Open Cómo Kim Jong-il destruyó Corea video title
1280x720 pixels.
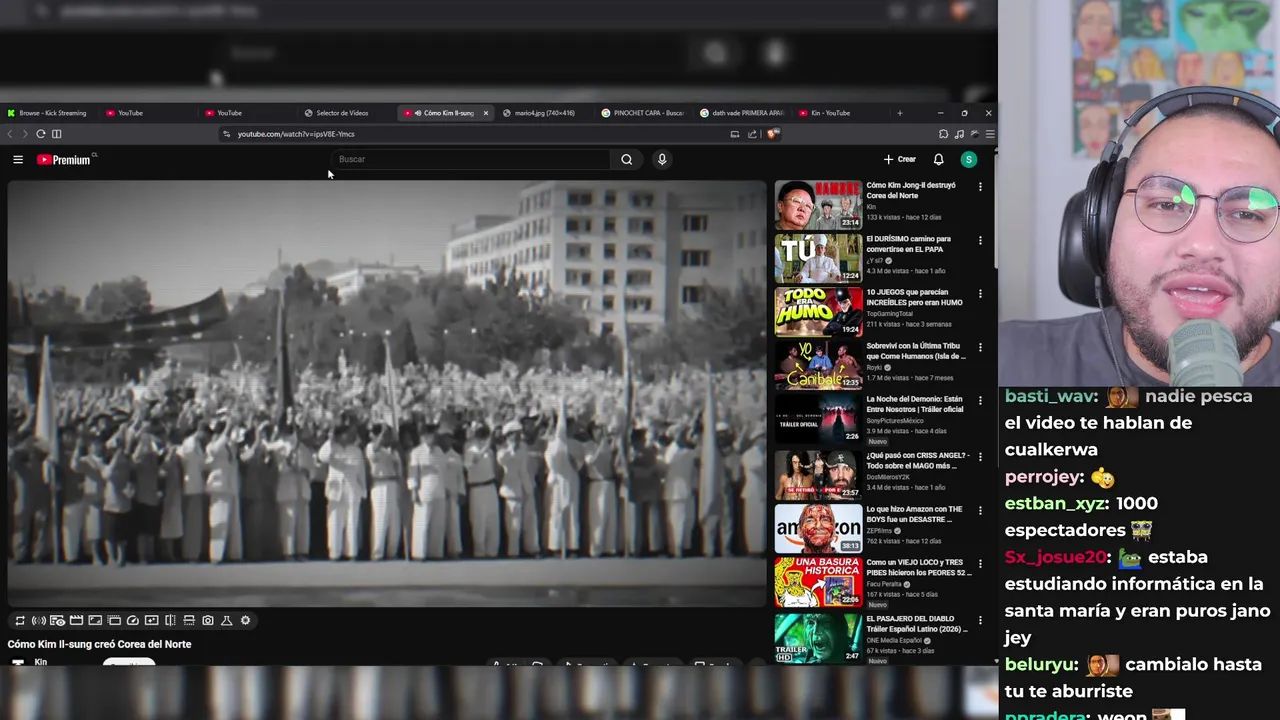911,190
